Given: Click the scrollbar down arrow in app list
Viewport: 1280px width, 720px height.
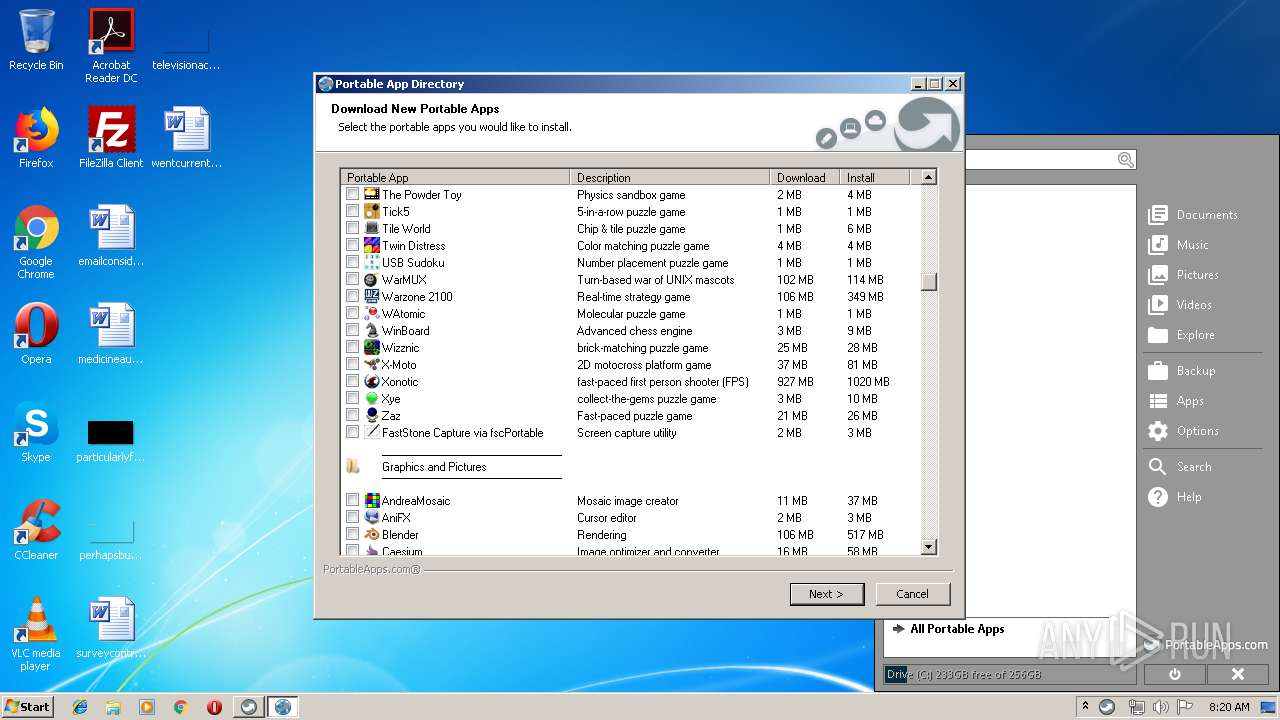Looking at the screenshot, I should (929, 546).
